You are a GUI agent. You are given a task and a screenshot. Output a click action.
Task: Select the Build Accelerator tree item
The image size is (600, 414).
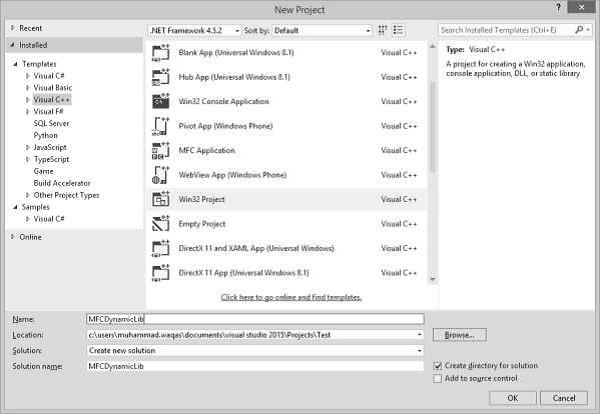coord(62,183)
